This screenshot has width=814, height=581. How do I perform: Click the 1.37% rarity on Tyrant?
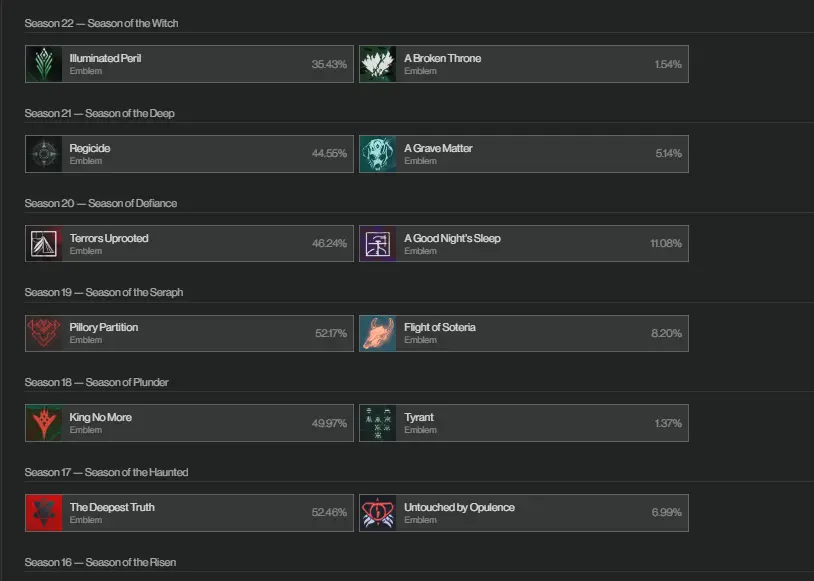coord(668,423)
